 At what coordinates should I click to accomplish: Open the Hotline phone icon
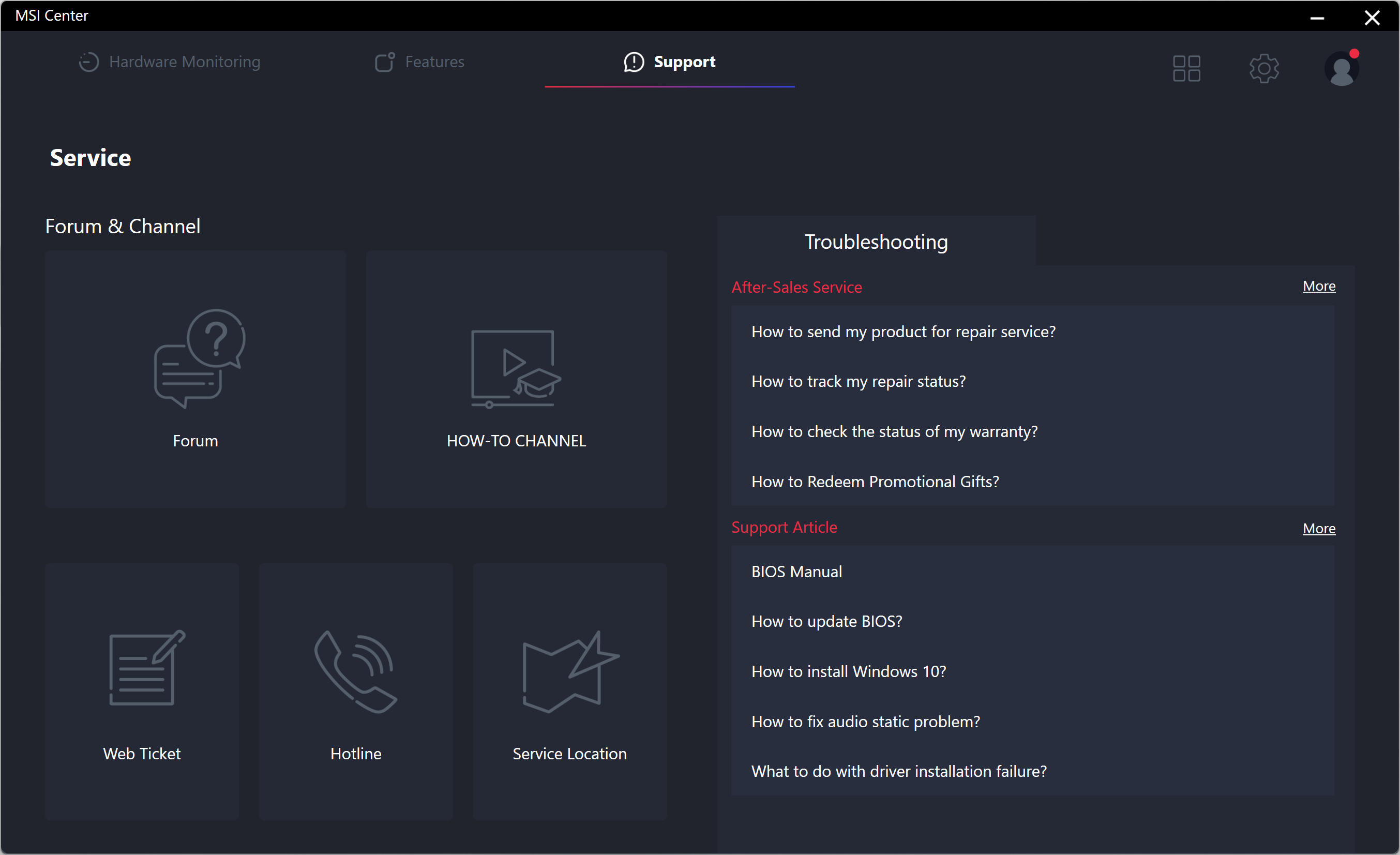356,671
